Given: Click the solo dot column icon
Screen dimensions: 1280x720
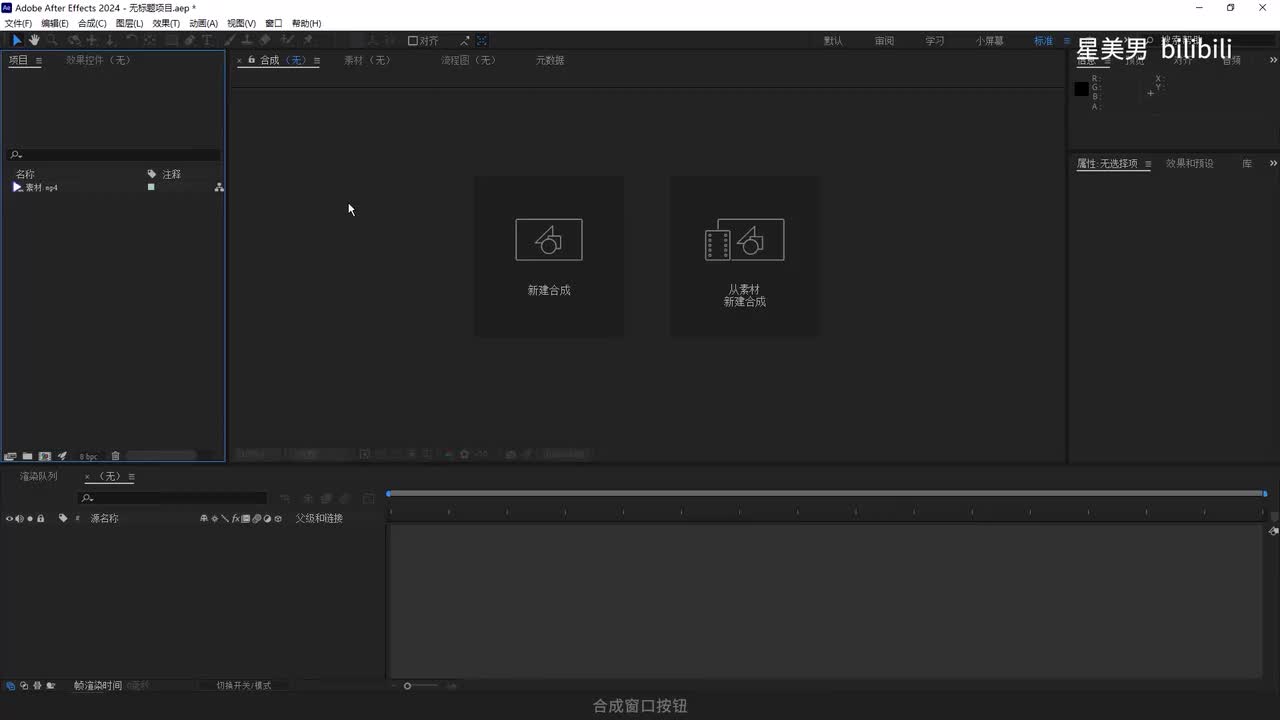Looking at the screenshot, I should [x=30, y=518].
